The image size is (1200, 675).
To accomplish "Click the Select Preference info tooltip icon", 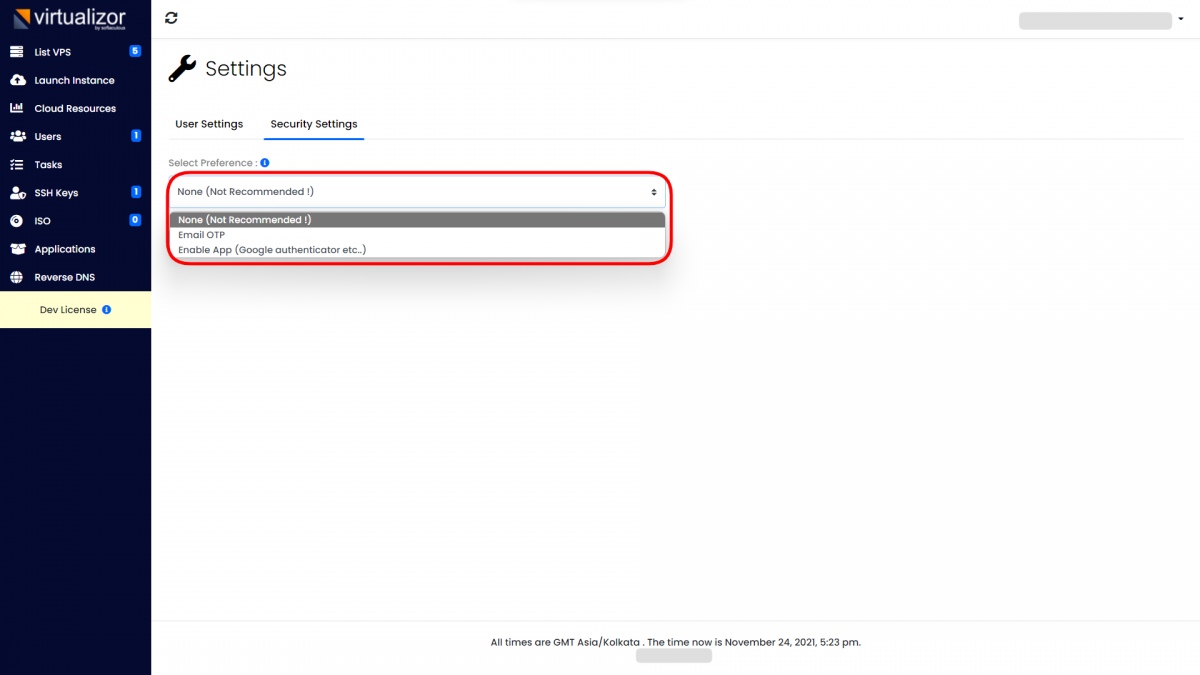I will (263, 162).
